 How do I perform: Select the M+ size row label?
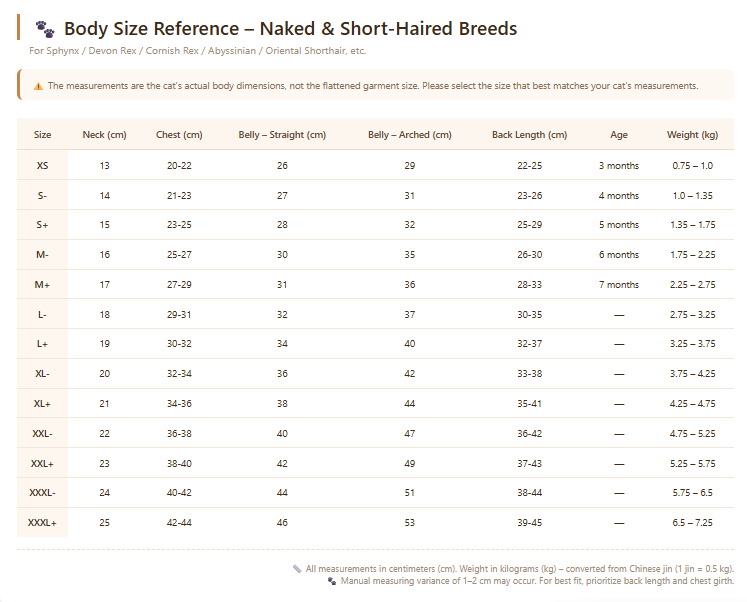42,284
